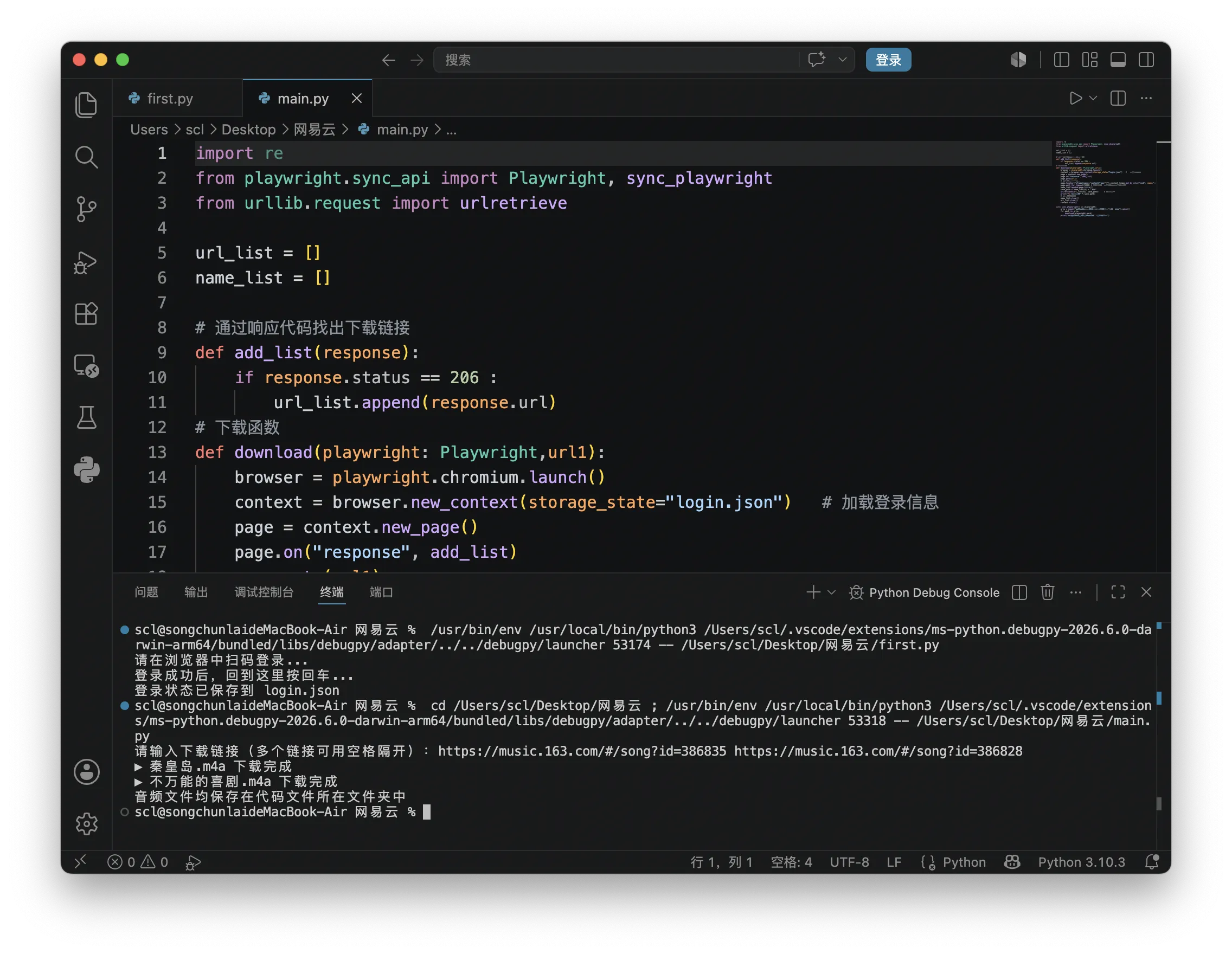
Task: Click the search box in title bar
Action: point(615,60)
